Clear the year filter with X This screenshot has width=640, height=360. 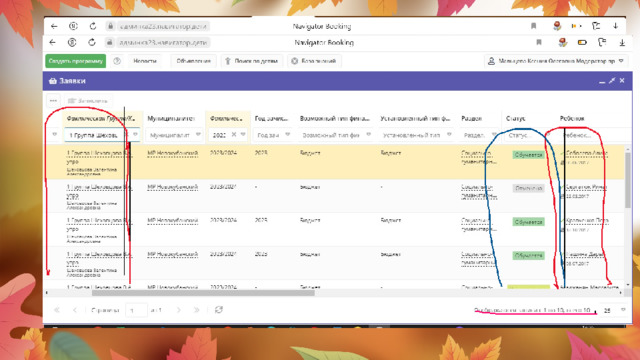point(234,134)
